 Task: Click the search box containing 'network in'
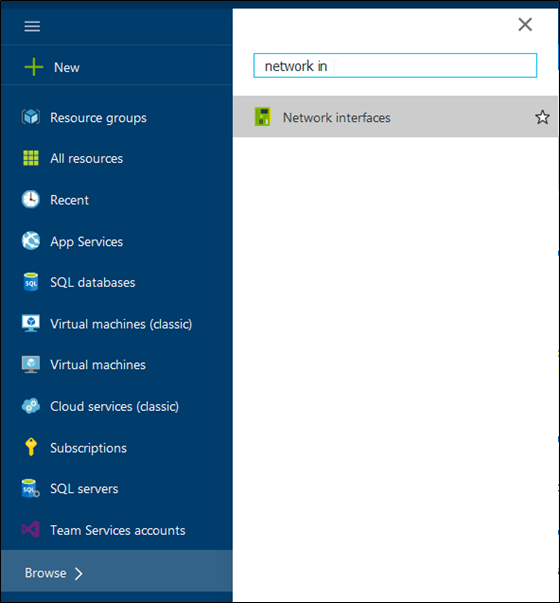395,65
